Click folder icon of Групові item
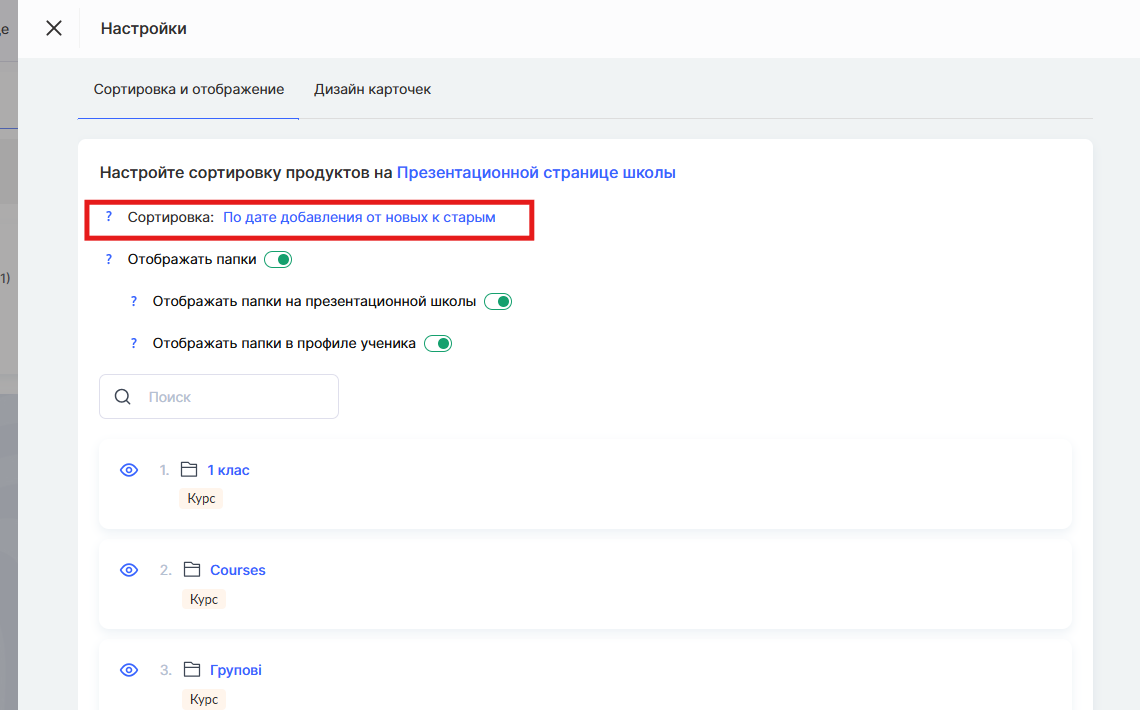 pyautogui.click(x=191, y=670)
